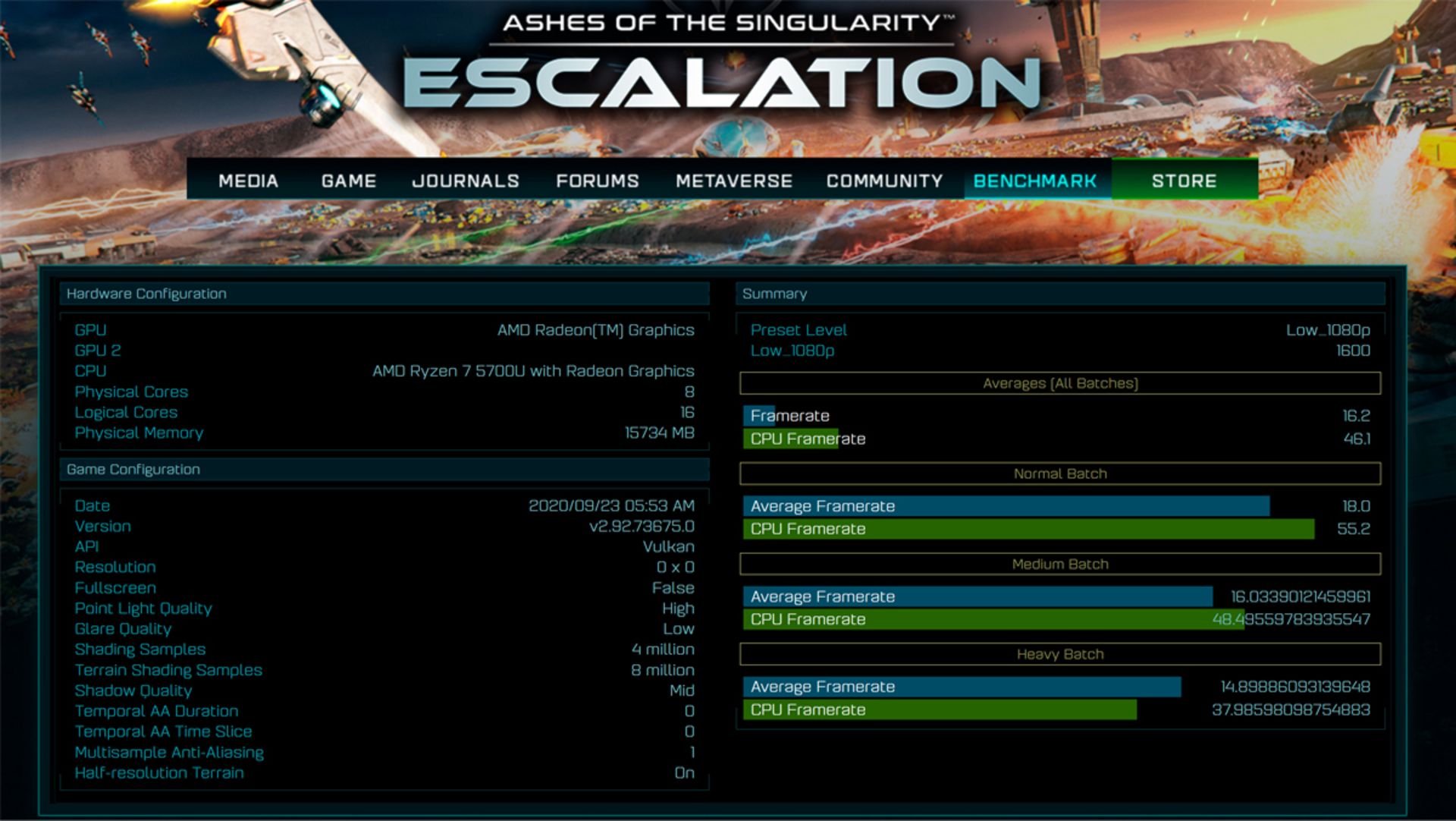Screen dimensions: 1456x821
Task: Open the MEDIA menu item
Action: point(248,181)
